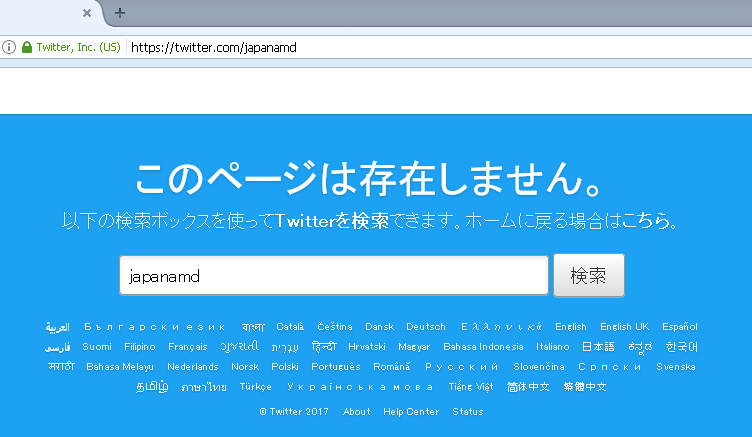Select Hrvatski language

(x=367, y=346)
